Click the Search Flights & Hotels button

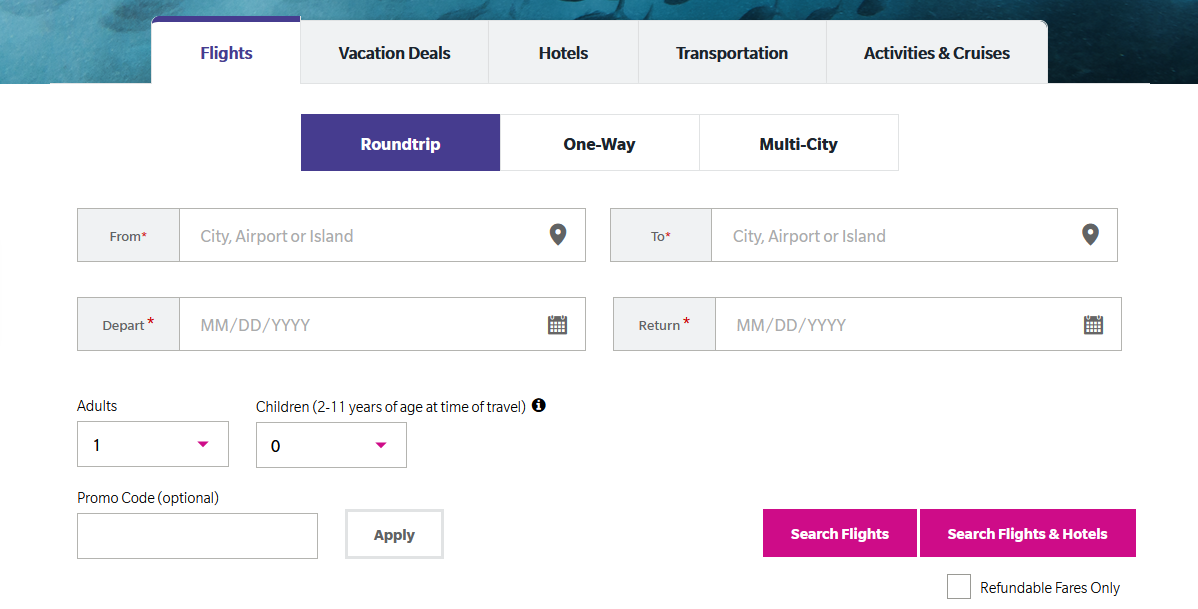pos(1028,533)
